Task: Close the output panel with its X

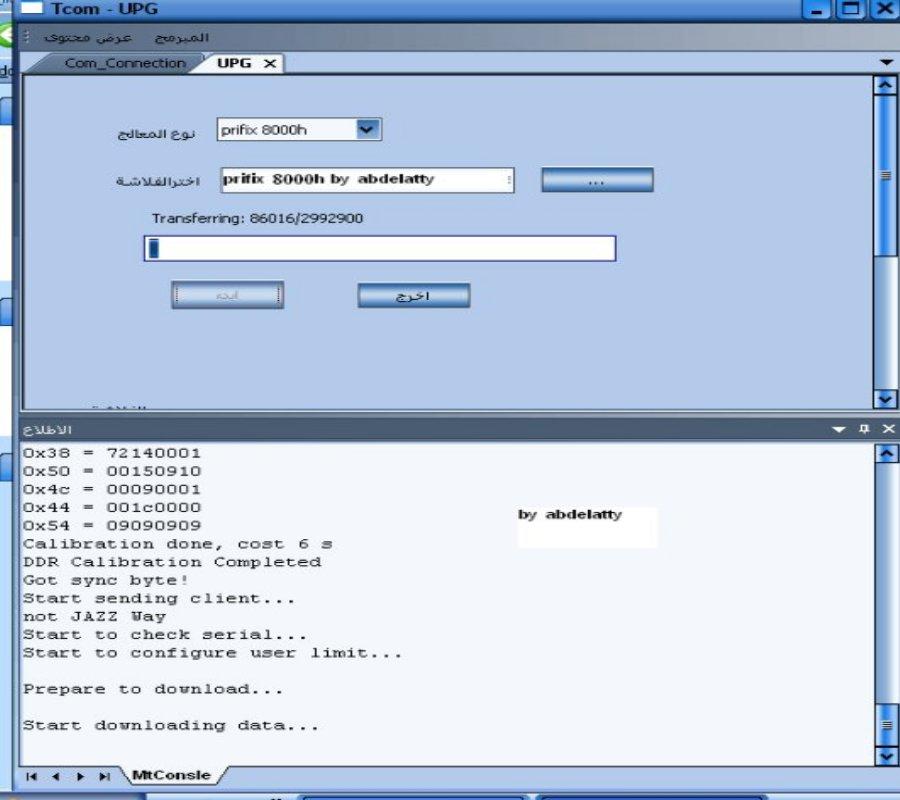Action: pos(889,429)
